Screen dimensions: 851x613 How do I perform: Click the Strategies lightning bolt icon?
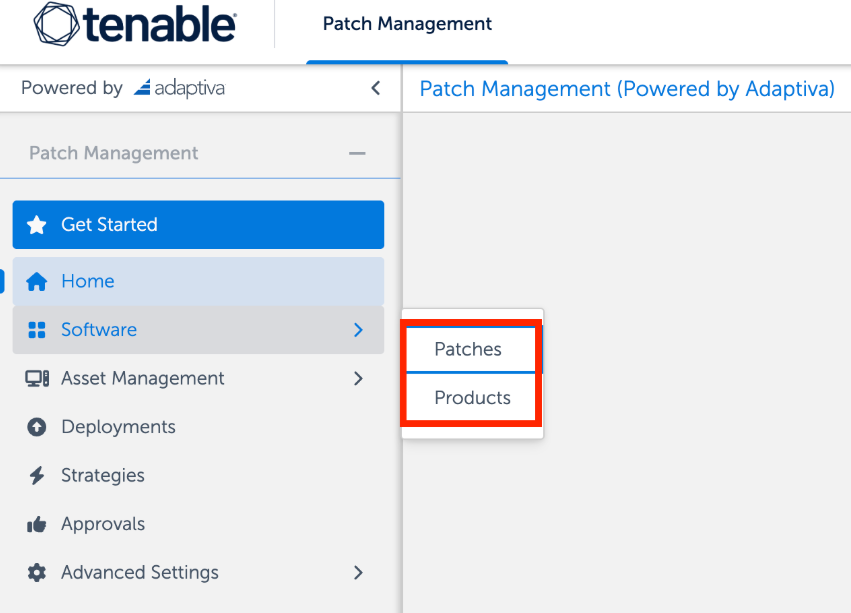[37, 476]
